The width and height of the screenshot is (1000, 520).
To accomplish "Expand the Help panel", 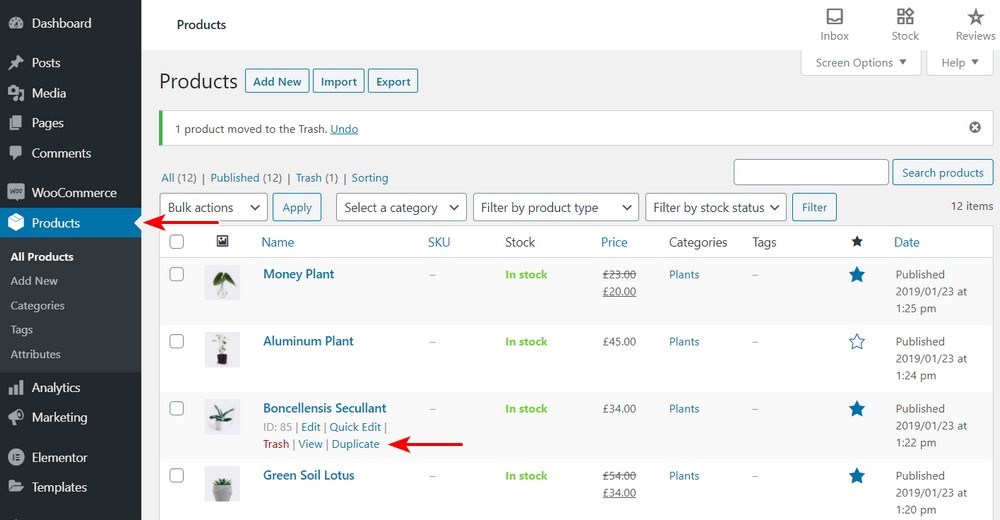I will coord(960,63).
